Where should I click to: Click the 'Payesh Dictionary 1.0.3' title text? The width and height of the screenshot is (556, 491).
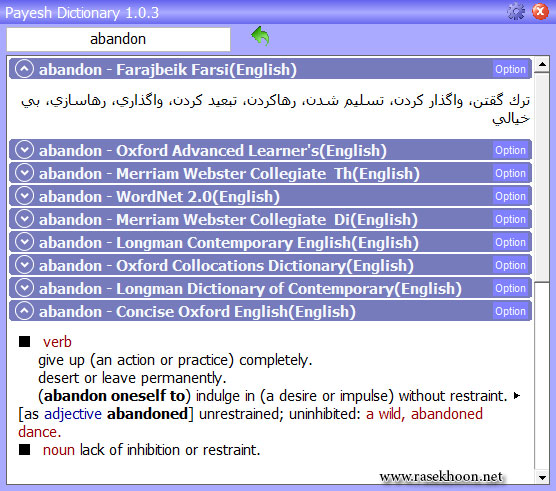tap(82, 13)
